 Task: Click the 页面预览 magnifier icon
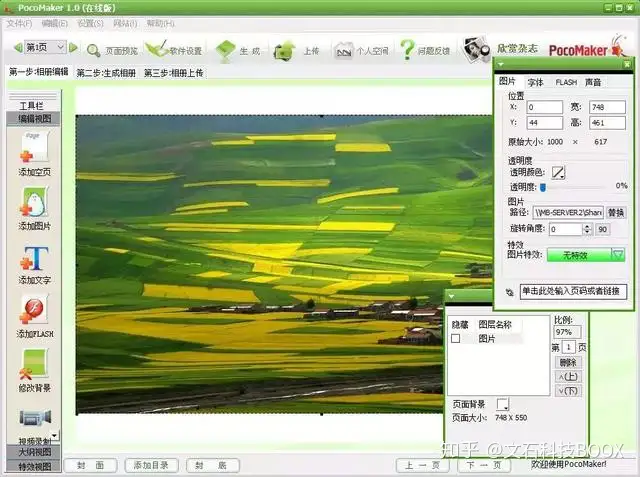tap(93, 51)
